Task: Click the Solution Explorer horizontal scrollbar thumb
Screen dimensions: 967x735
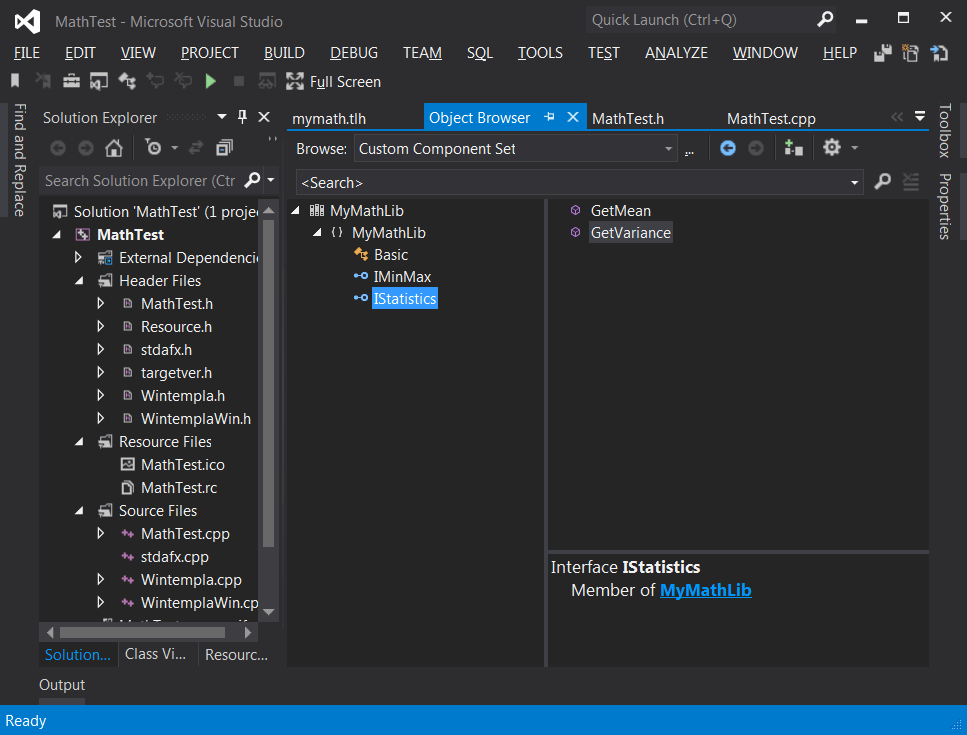Action: tap(142, 632)
